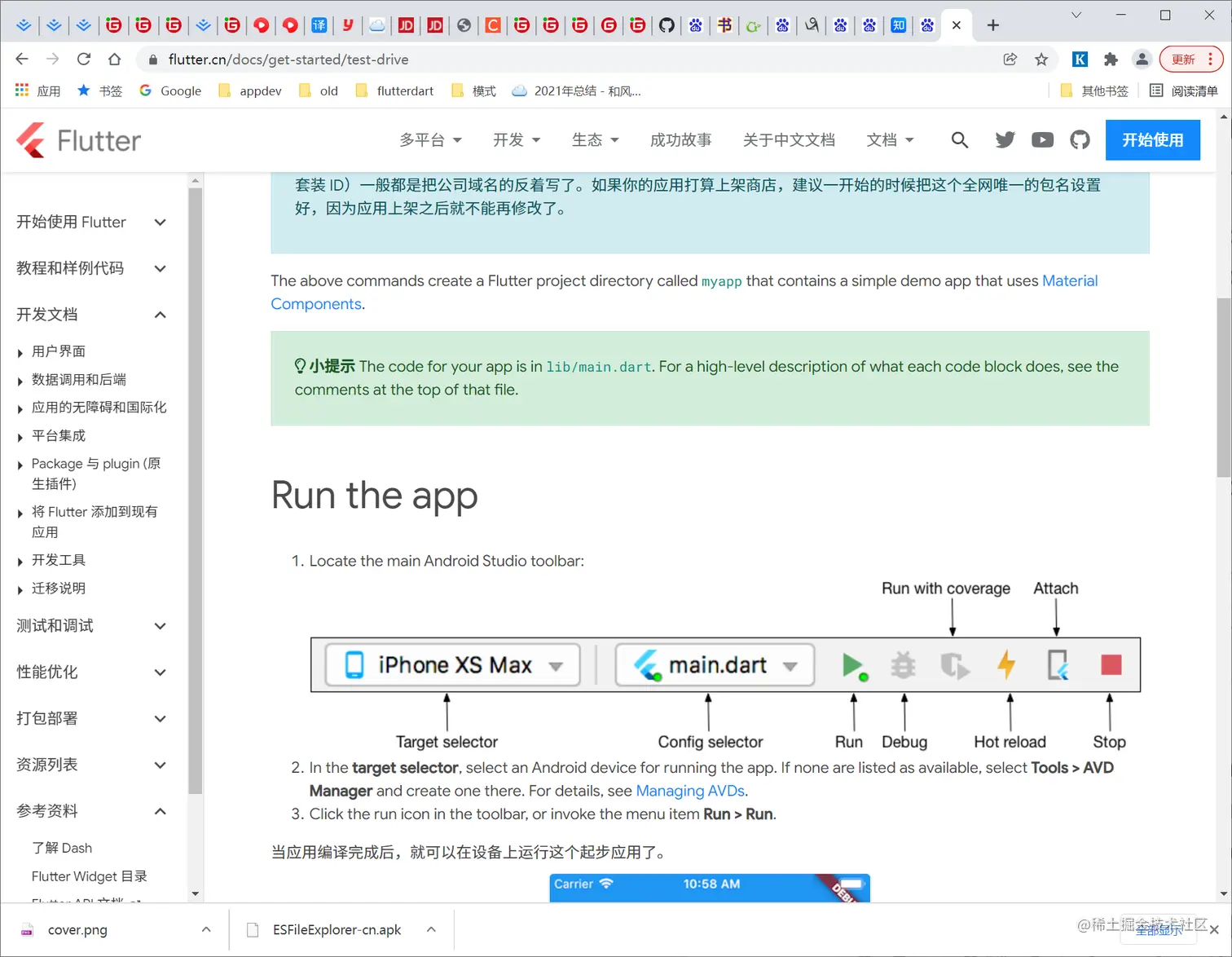Go back with the browser back arrow
Viewport: 1232px width, 957px height.
[22, 59]
